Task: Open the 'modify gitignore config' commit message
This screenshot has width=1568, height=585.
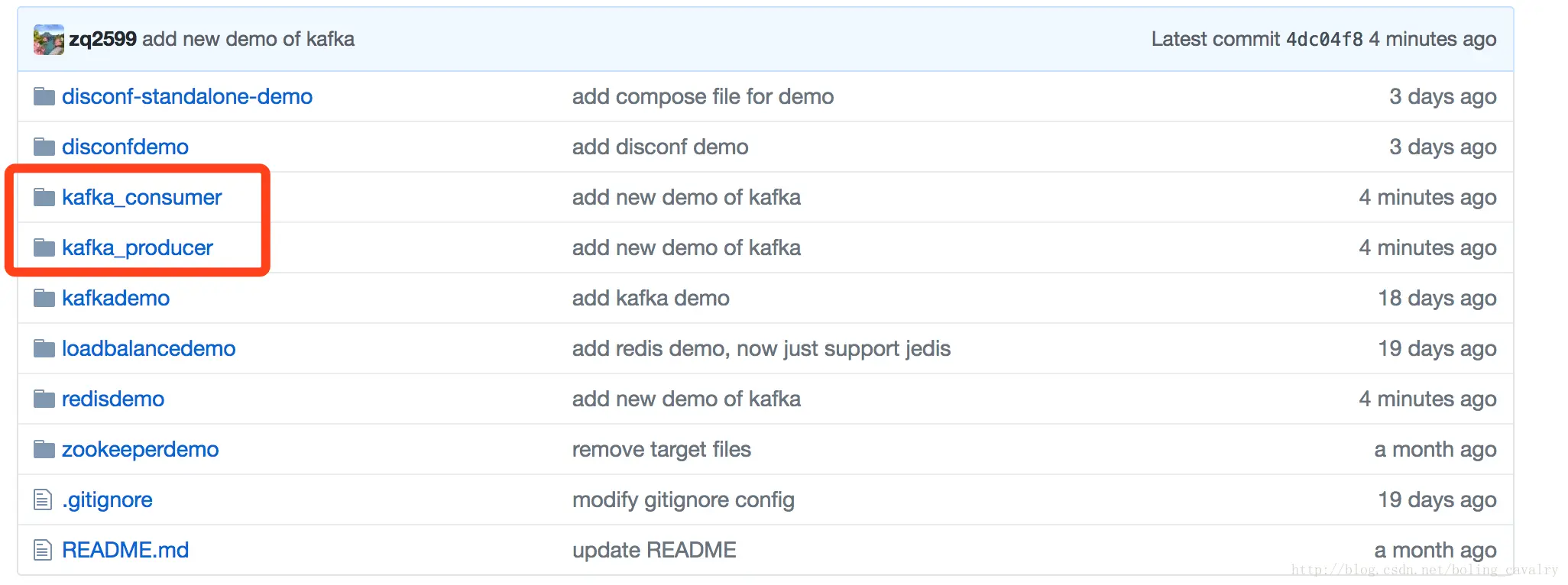Action: click(x=683, y=499)
